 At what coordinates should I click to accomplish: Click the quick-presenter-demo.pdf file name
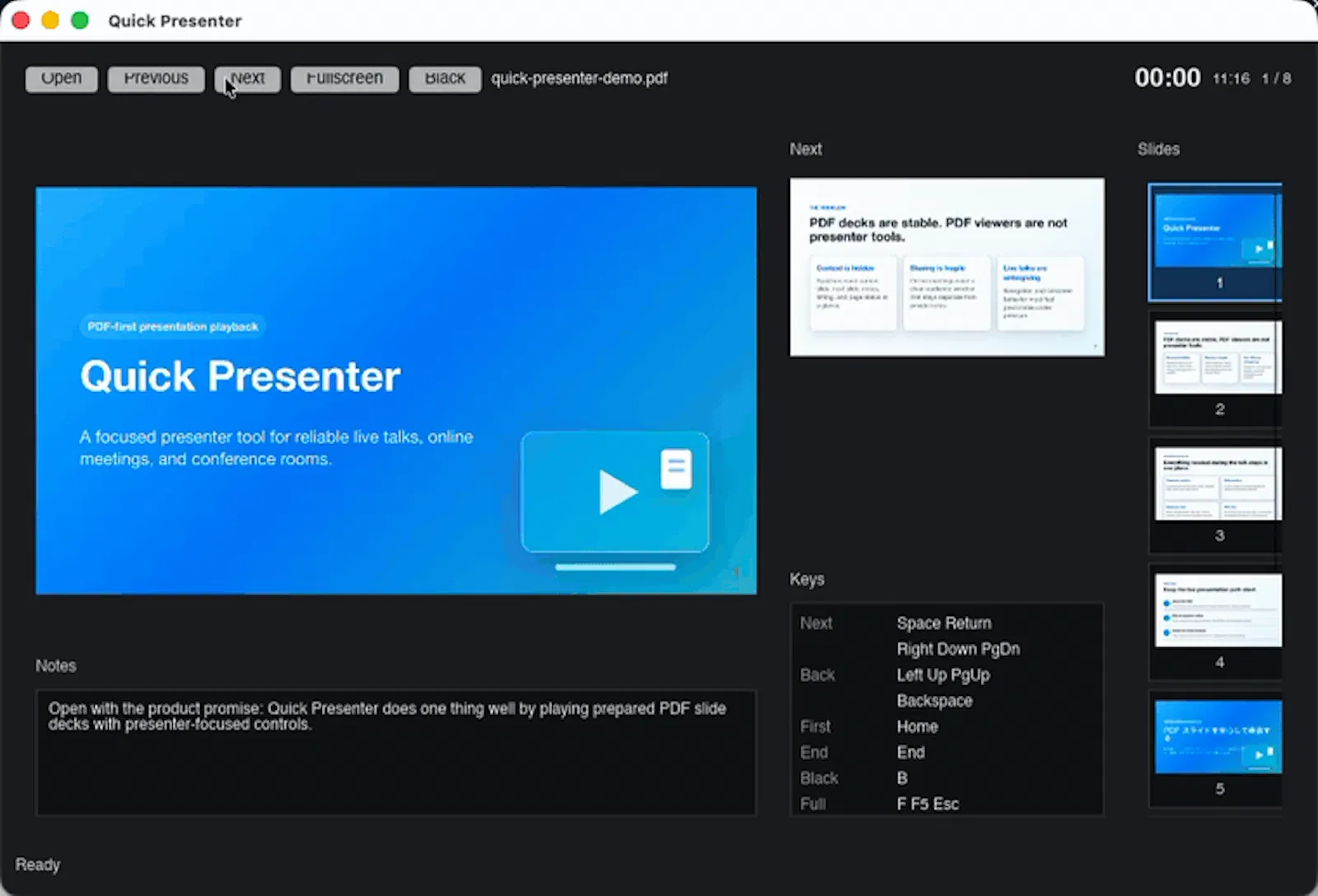(579, 78)
